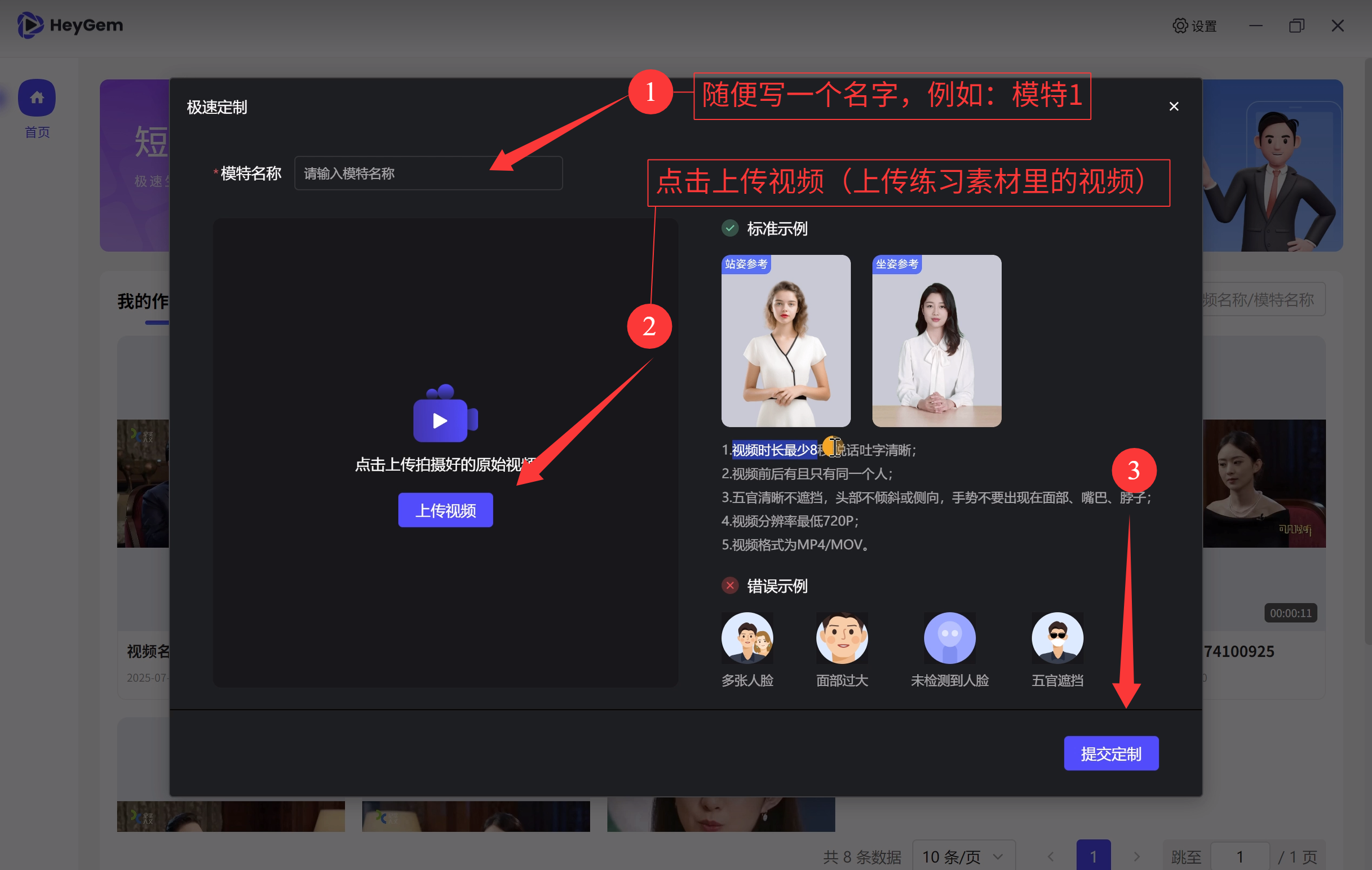
Task: Click page number 1 in pagination
Action: [1093, 856]
